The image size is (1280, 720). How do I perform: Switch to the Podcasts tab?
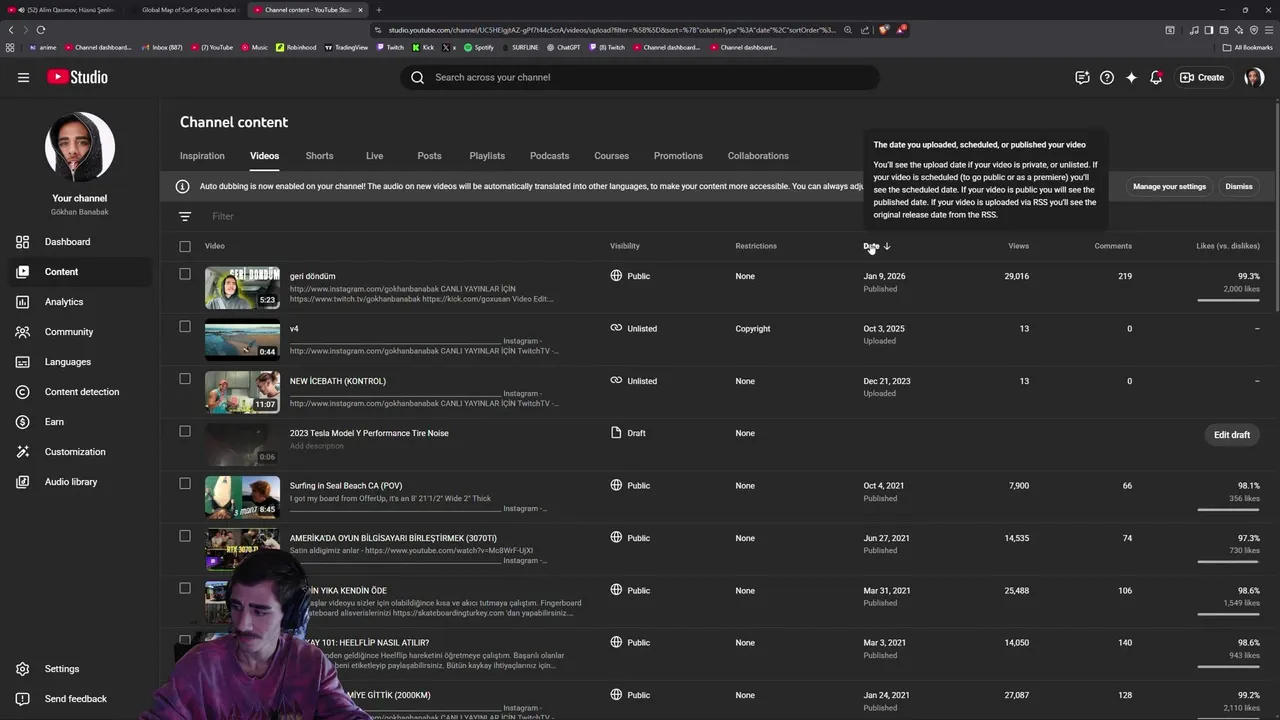click(549, 156)
